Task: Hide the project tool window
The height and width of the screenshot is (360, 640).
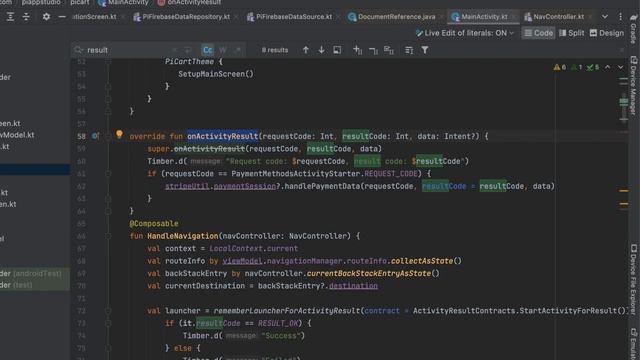Action: coord(62,17)
